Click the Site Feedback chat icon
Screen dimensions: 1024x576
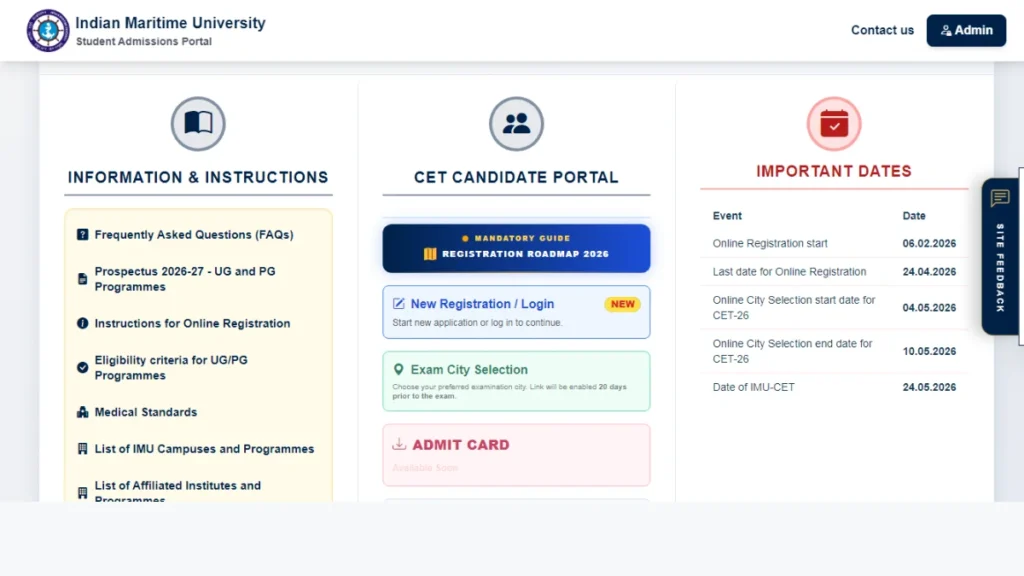click(x=999, y=198)
